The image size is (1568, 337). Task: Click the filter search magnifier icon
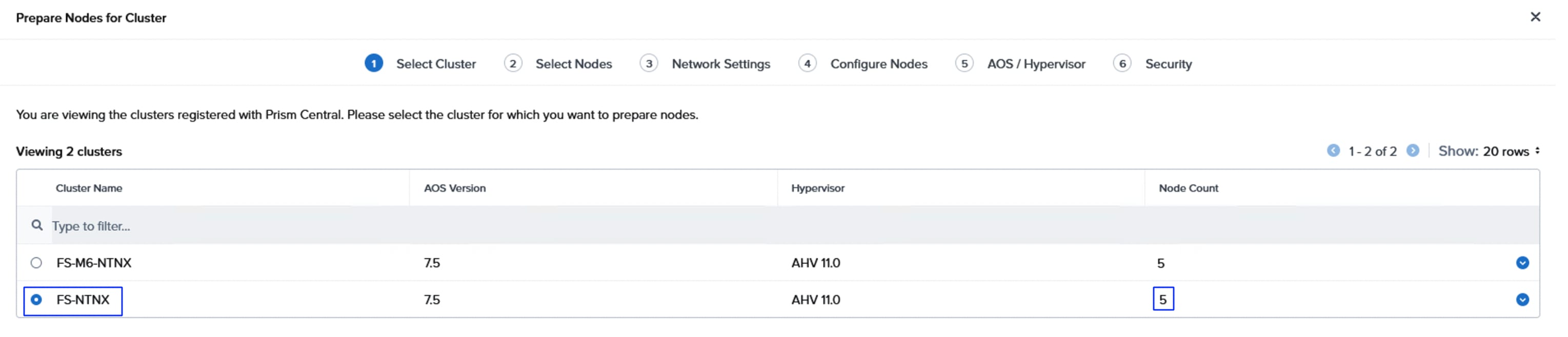point(37,226)
